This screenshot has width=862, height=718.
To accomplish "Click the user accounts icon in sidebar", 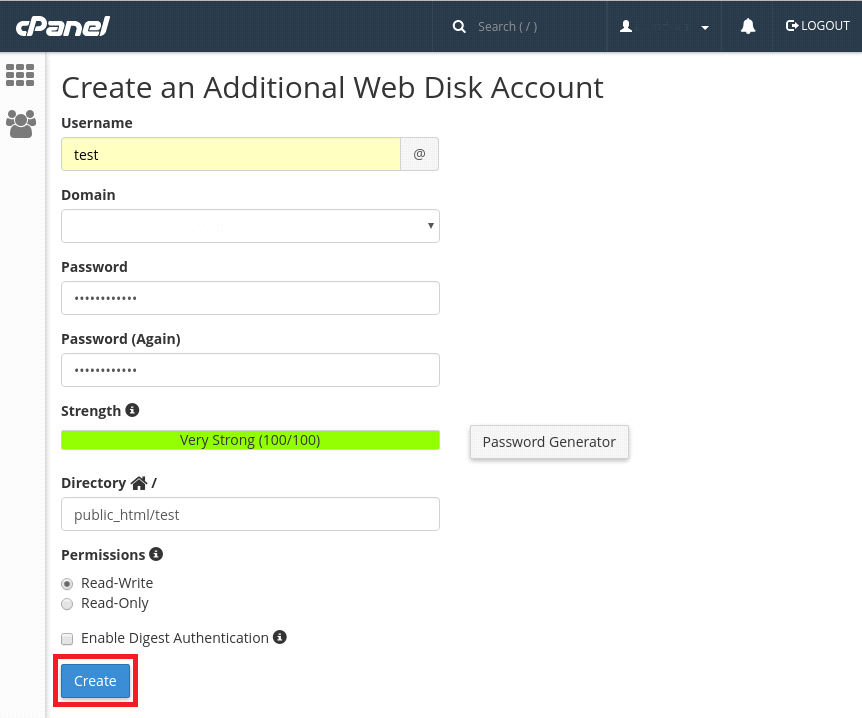I will (x=20, y=124).
